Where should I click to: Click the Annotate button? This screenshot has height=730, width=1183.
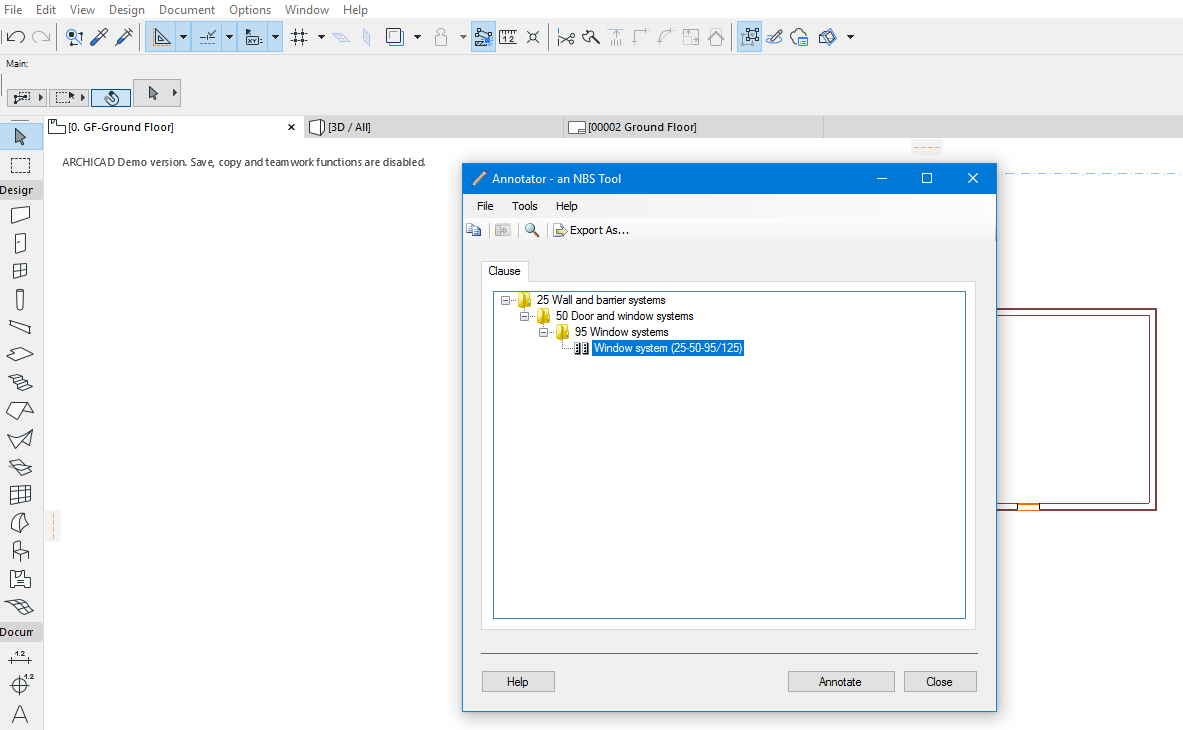[x=841, y=682]
